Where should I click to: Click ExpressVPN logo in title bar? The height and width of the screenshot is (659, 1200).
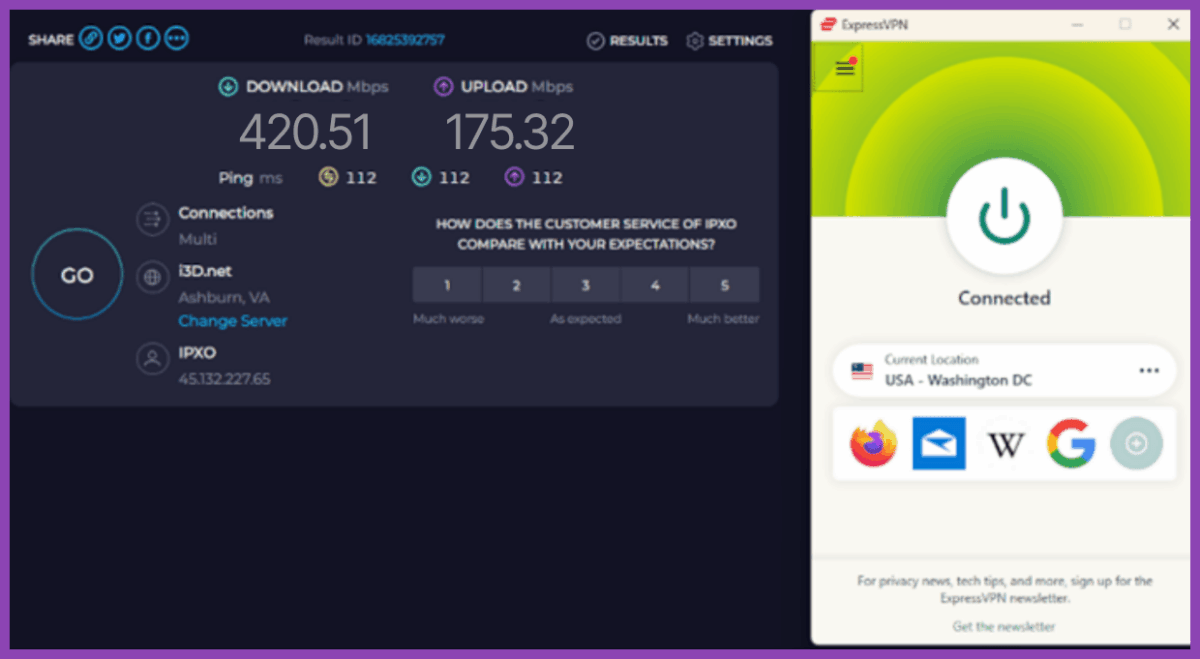point(828,24)
